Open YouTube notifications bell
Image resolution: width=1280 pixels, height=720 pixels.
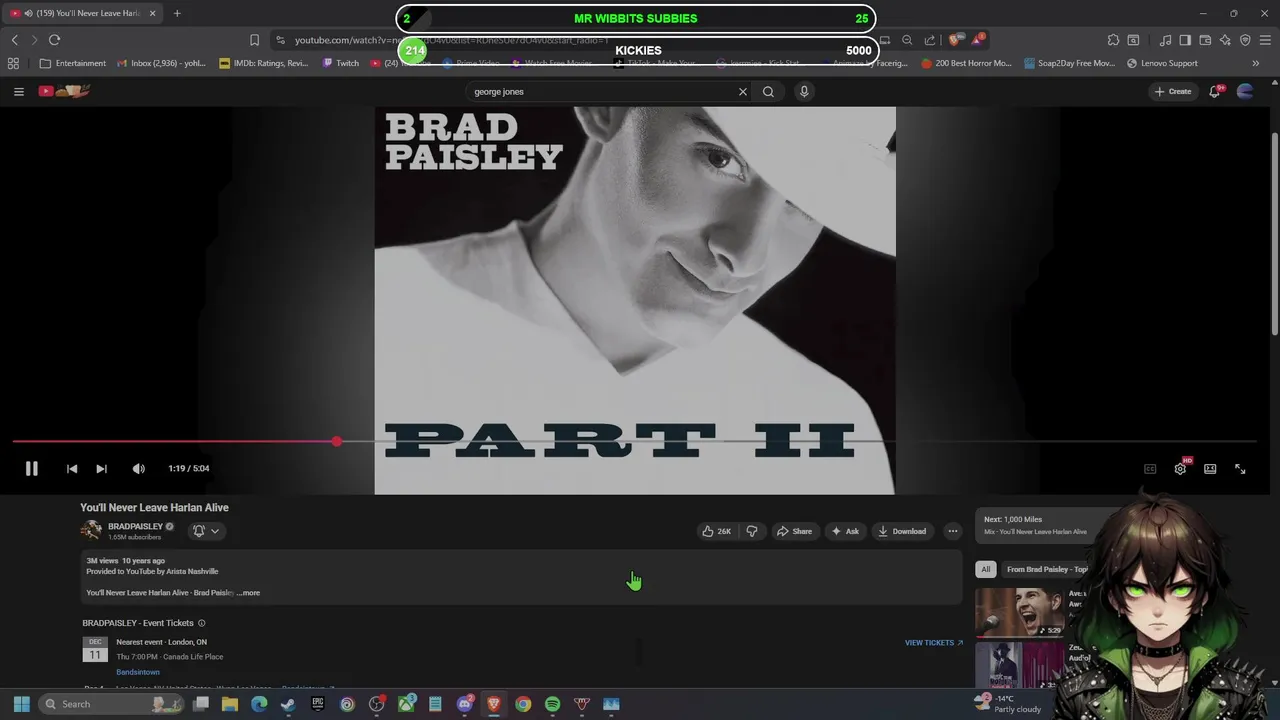[x=1215, y=91]
